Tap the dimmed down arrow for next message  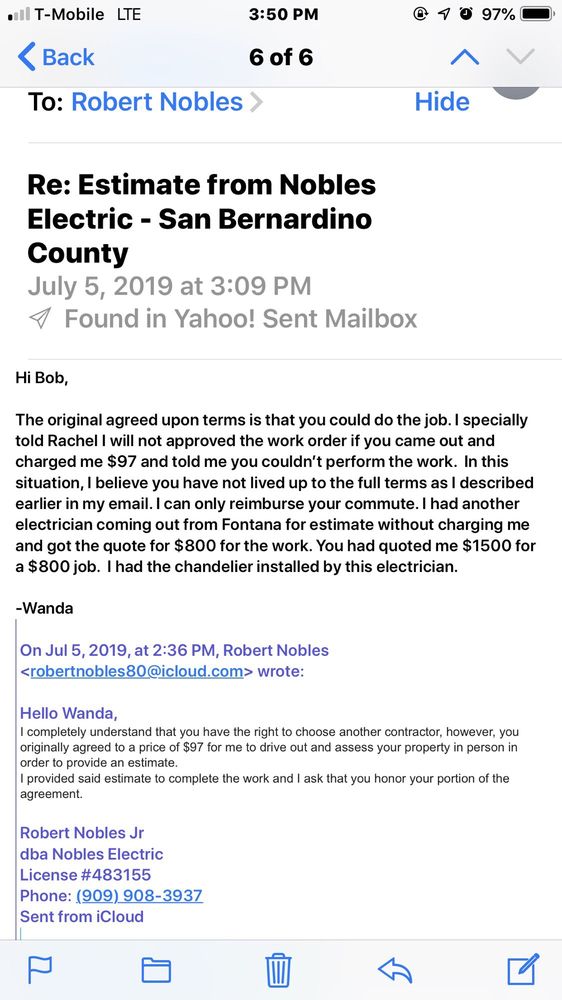coord(521,57)
